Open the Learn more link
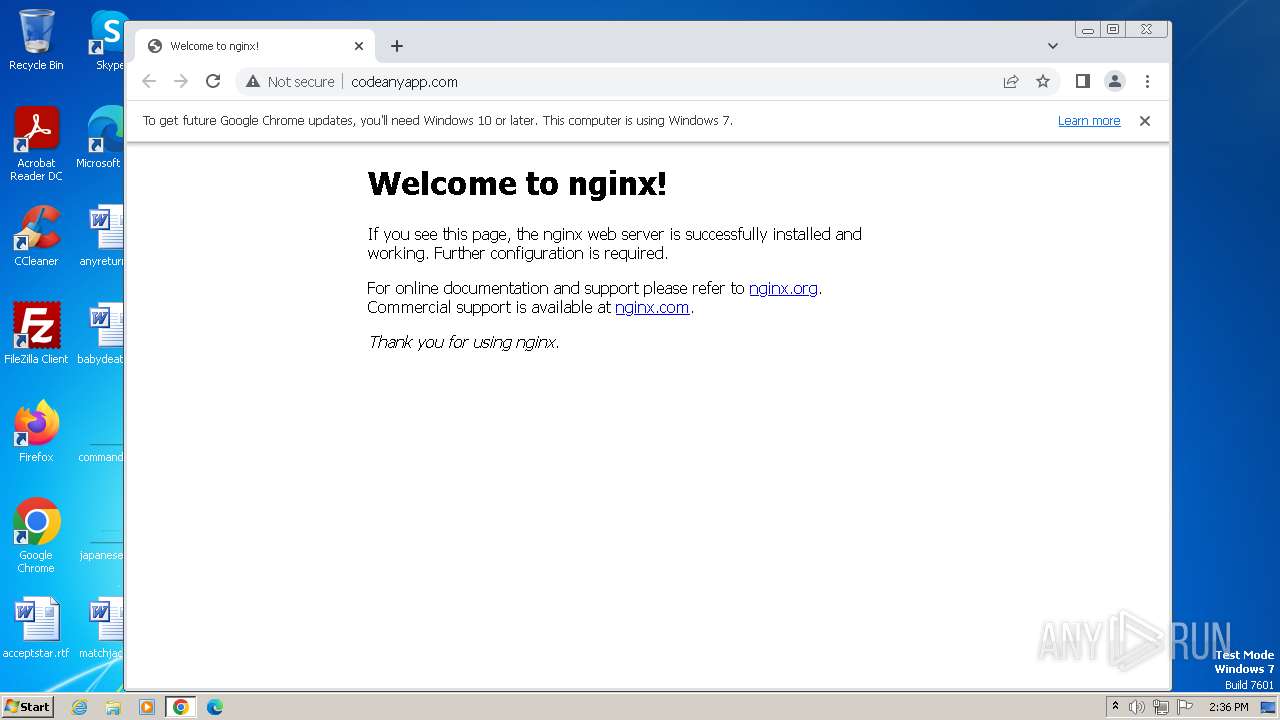The height and width of the screenshot is (720, 1280). (x=1089, y=121)
